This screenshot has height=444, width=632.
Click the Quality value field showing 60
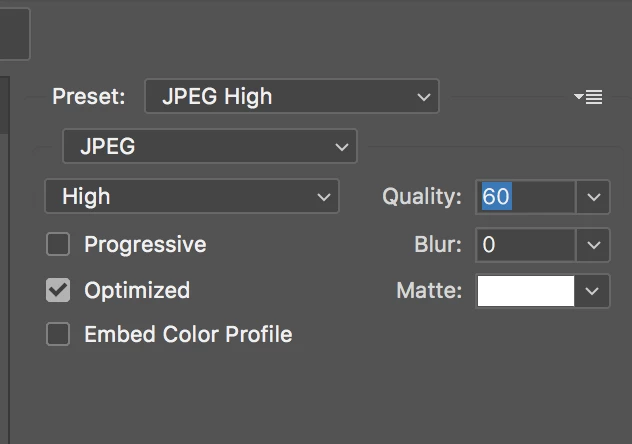coord(526,197)
